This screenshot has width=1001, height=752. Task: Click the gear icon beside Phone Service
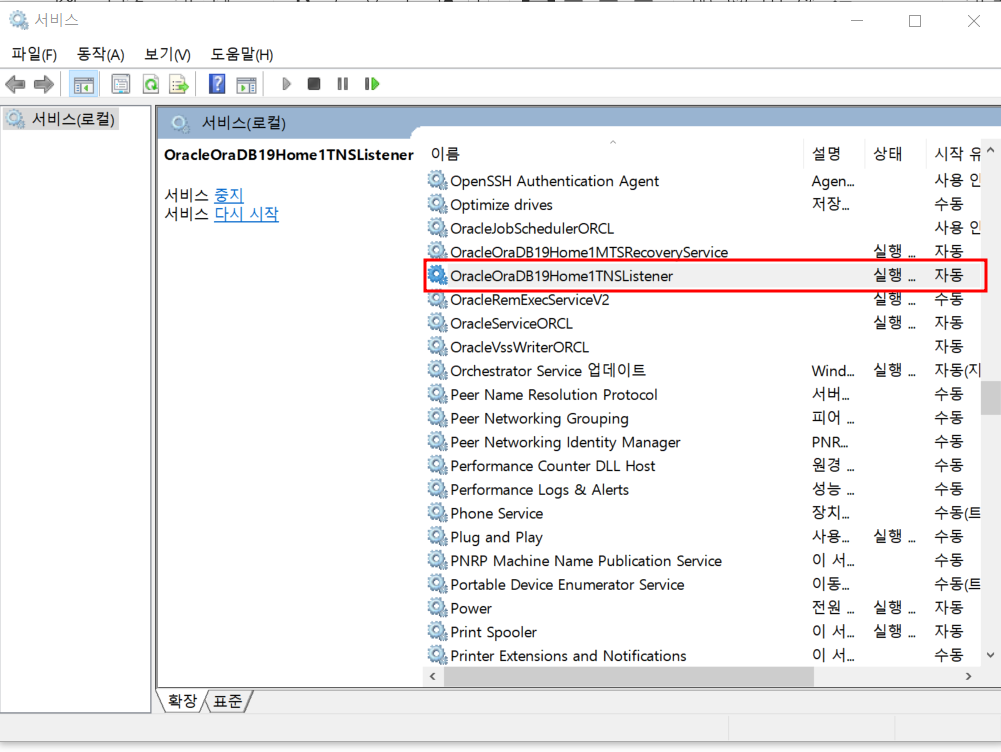tap(437, 513)
